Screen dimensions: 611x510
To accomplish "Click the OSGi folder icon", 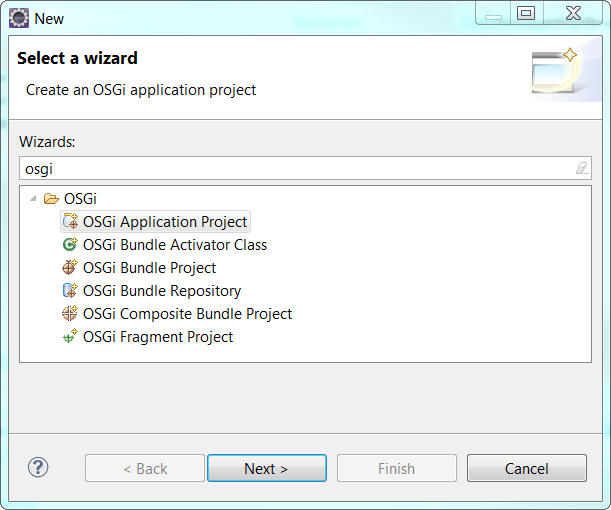I will (x=51, y=199).
